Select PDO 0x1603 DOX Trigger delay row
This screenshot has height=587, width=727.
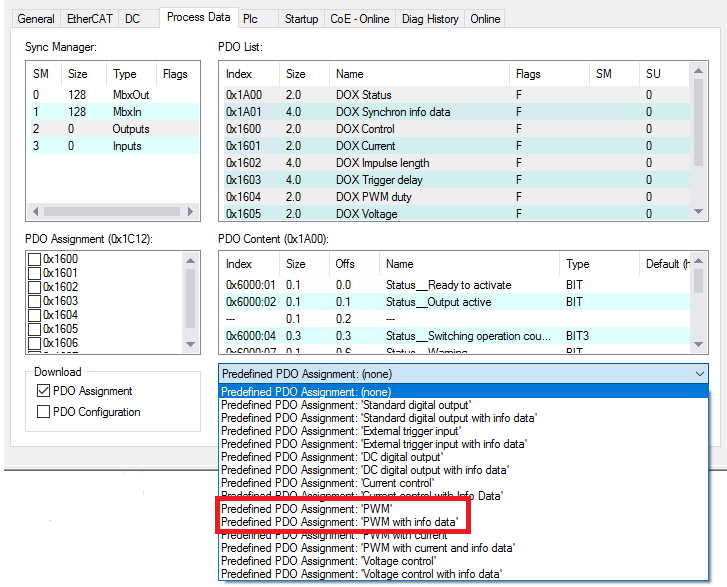457,180
